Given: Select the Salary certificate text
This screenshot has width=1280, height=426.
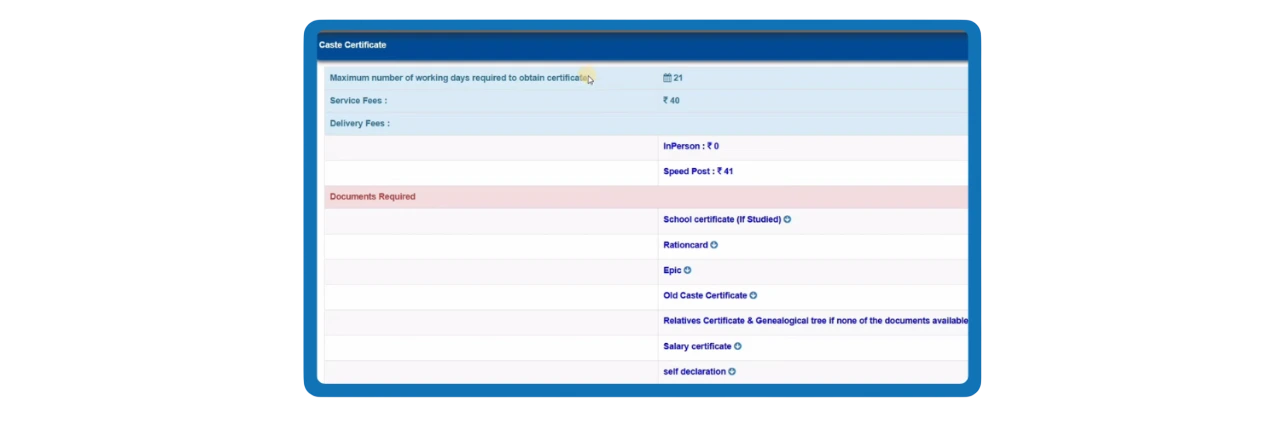Looking at the screenshot, I should [697, 347].
